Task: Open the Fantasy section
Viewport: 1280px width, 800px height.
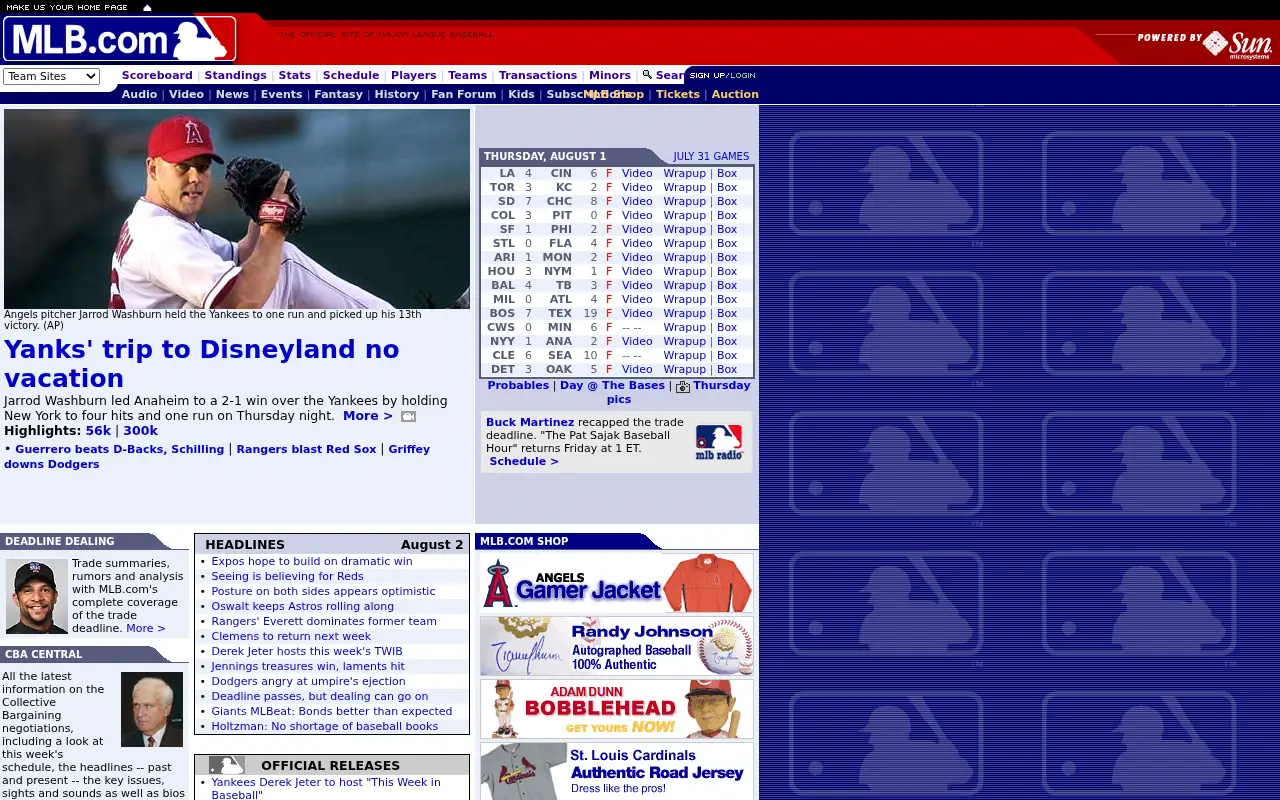Action: (x=339, y=94)
